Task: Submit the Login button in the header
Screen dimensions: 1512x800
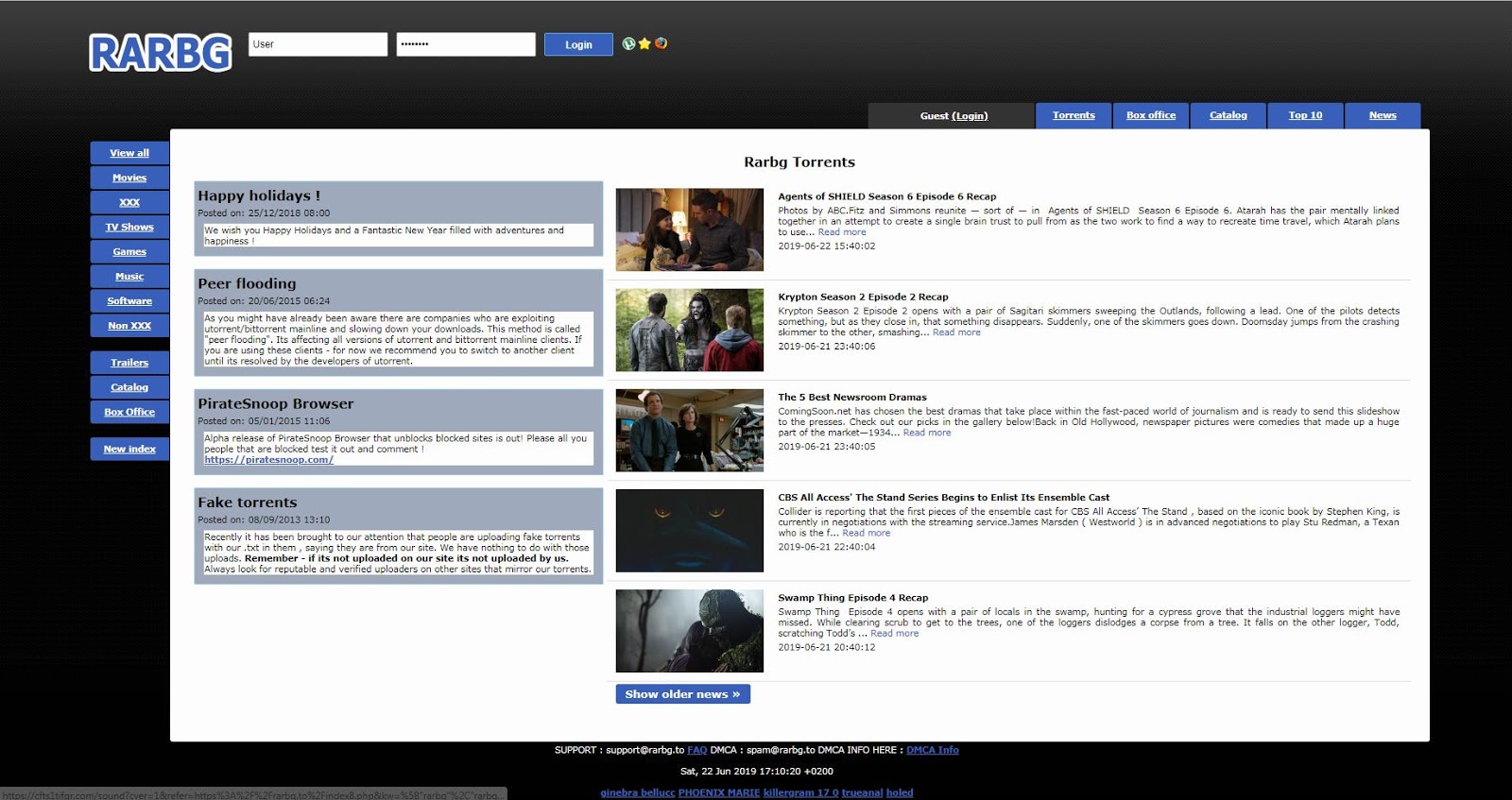Action: click(x=578, y=44)
